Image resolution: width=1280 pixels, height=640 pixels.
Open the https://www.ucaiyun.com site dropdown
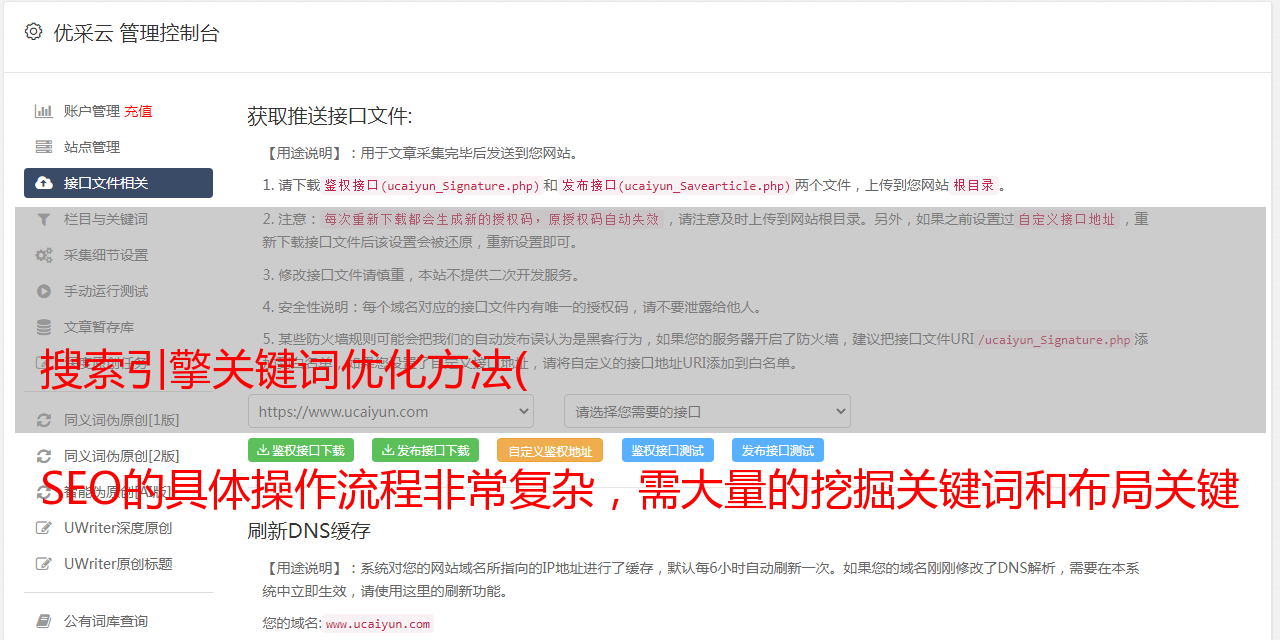(x=391, y=411)
